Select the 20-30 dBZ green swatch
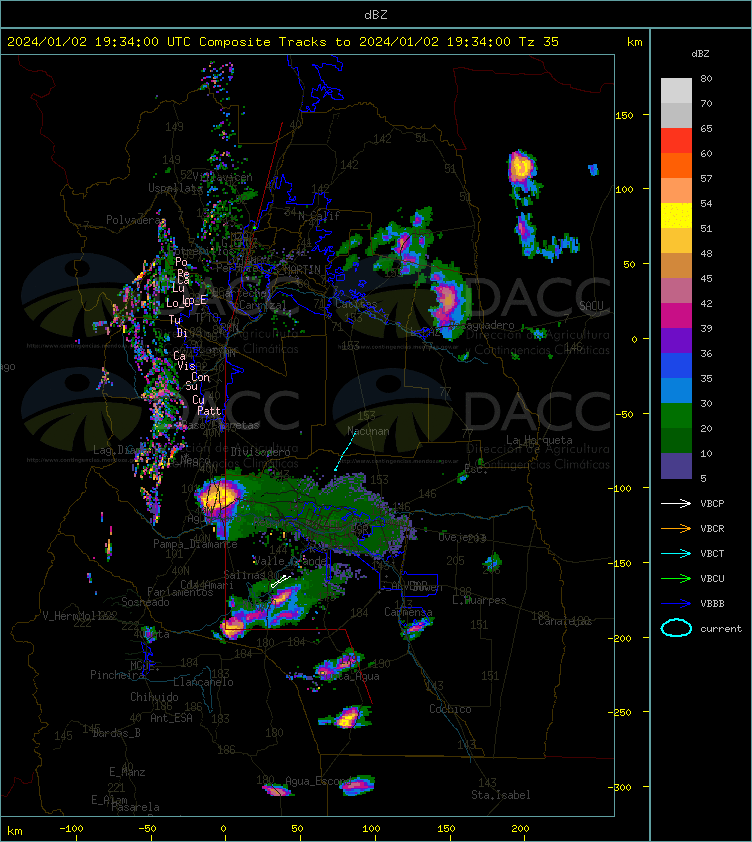Screen dimensions: 752x842 click(x=676, y=415)
